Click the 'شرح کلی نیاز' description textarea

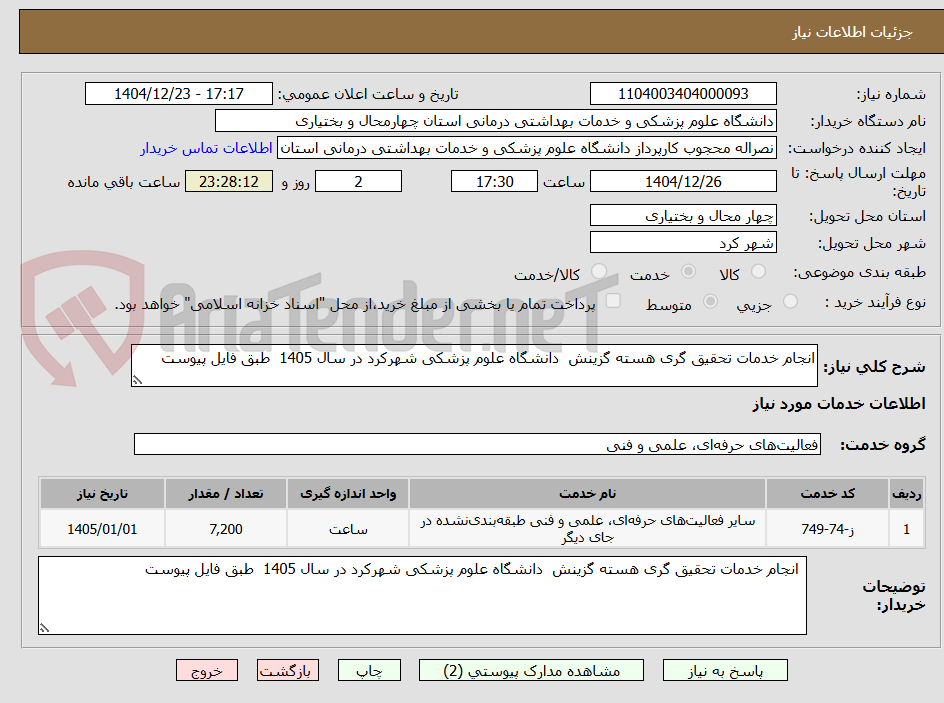coord(474,365)
